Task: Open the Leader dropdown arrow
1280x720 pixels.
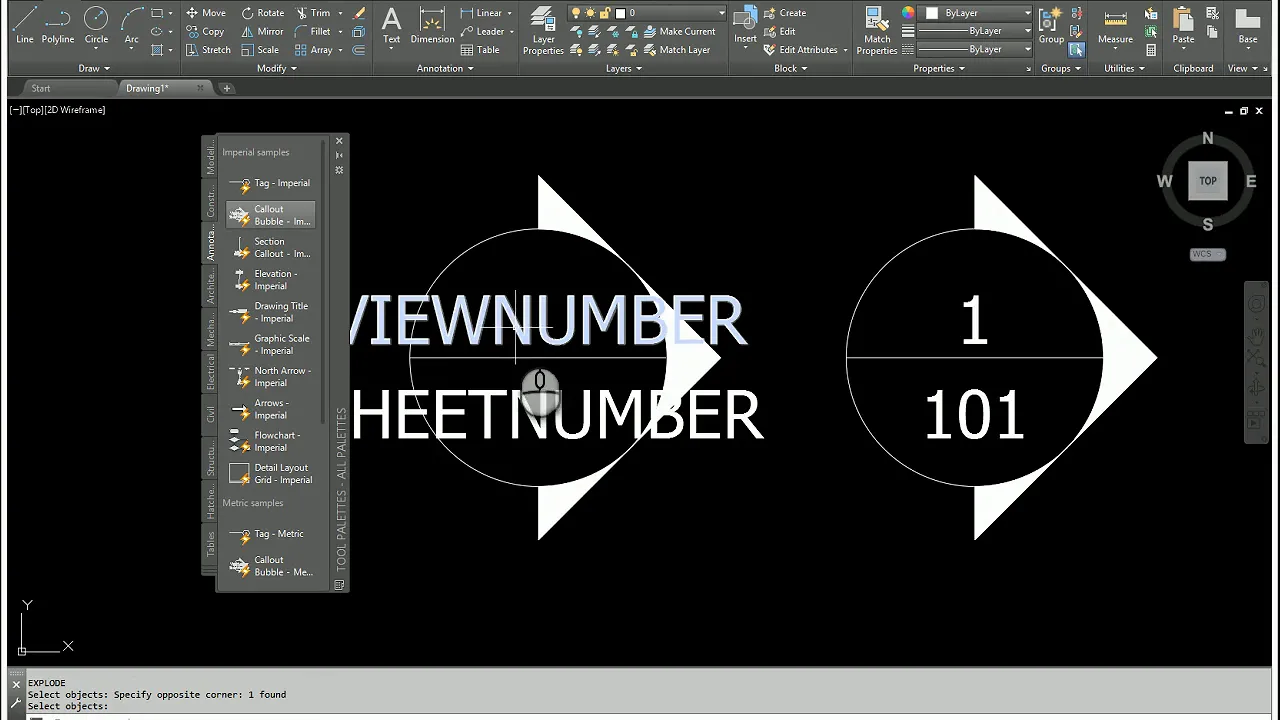Action: 511,31
